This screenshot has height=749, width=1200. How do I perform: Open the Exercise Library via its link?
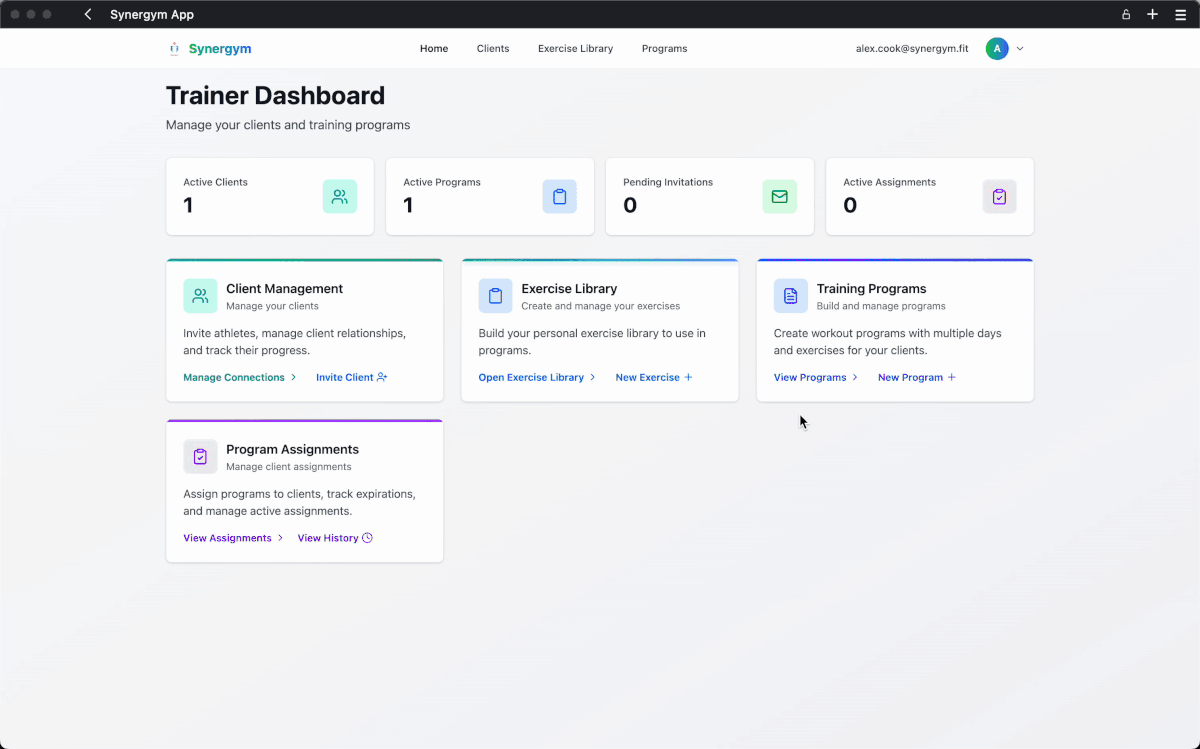[x=530, y=377]
